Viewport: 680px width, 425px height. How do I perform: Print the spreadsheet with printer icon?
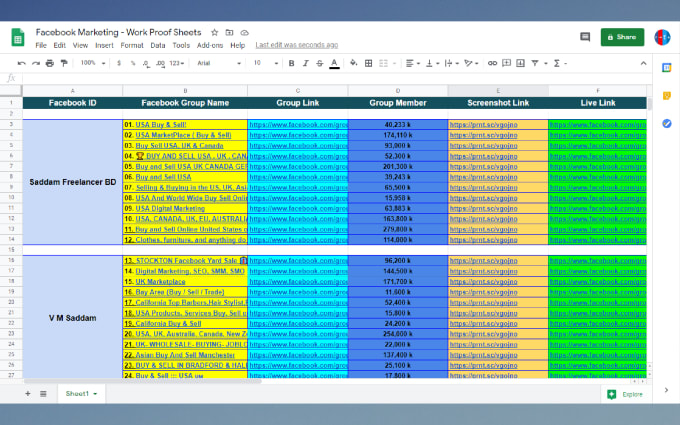(50, 63)
